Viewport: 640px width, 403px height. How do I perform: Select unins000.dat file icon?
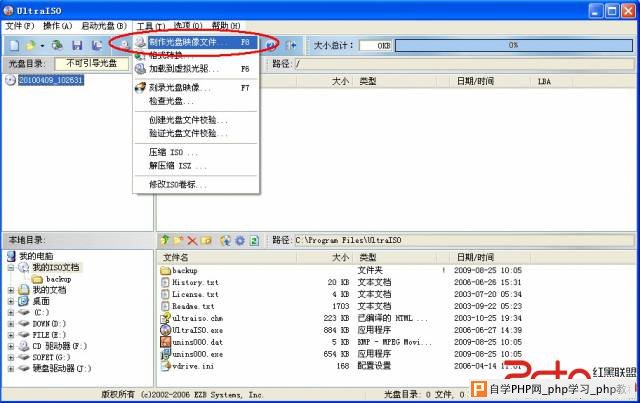[165, 342]
